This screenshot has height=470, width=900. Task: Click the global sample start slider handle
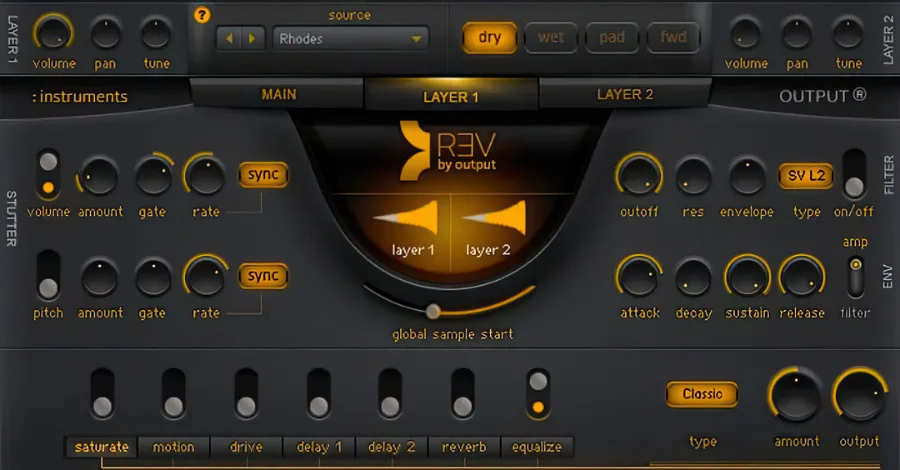click(x=433, y=312)
